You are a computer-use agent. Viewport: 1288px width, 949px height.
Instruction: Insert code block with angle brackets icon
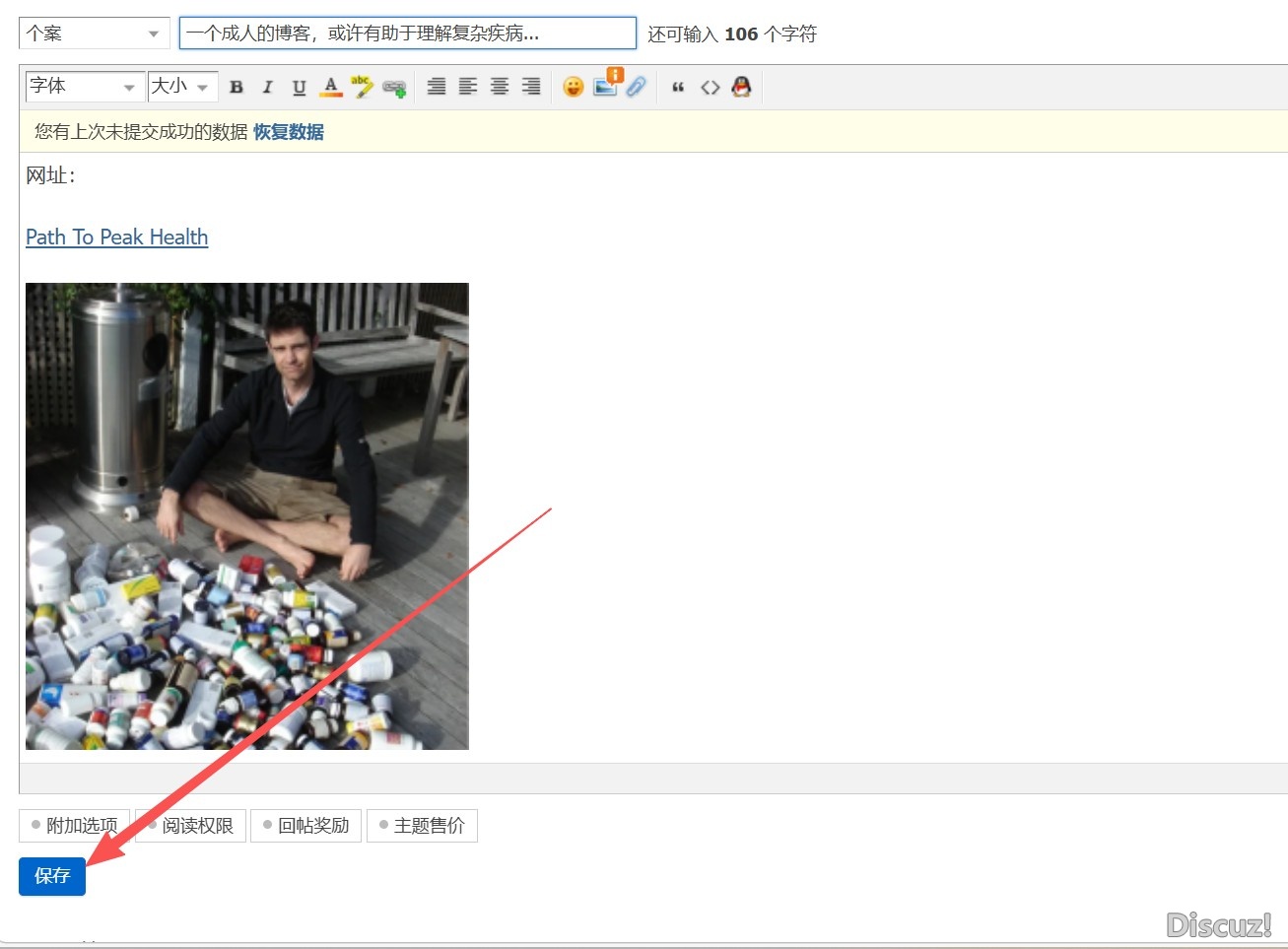710,87
